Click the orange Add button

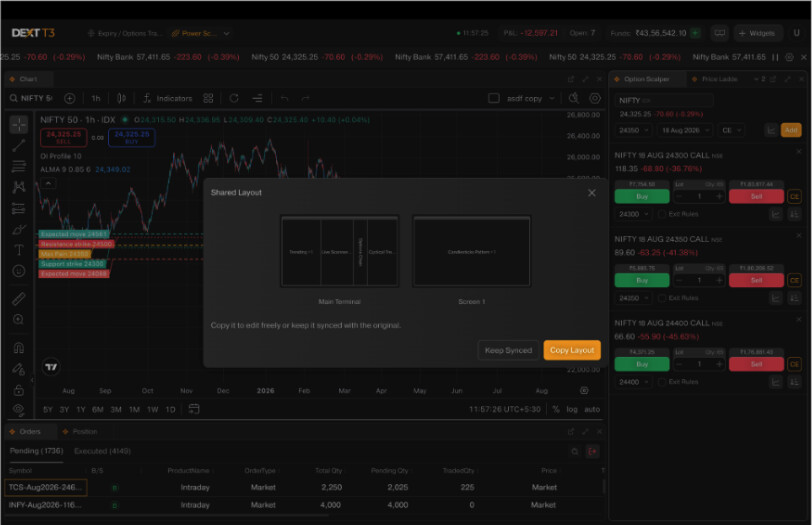pyautogui.click(x=791, y=130)
